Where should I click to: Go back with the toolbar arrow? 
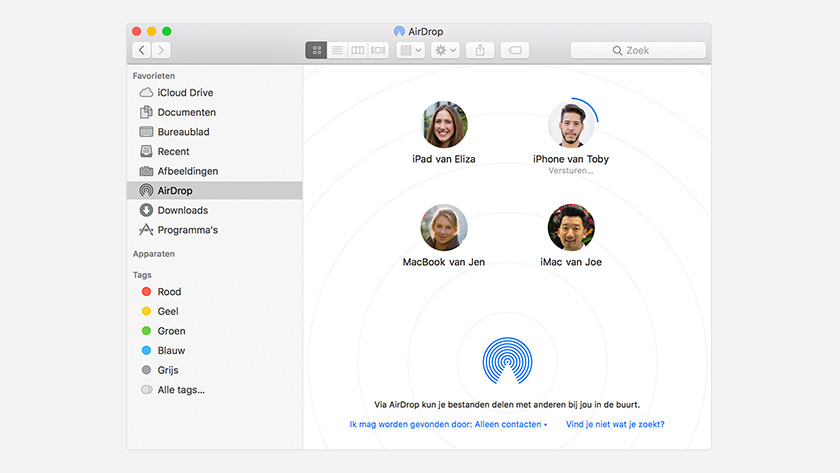(142, 50)
